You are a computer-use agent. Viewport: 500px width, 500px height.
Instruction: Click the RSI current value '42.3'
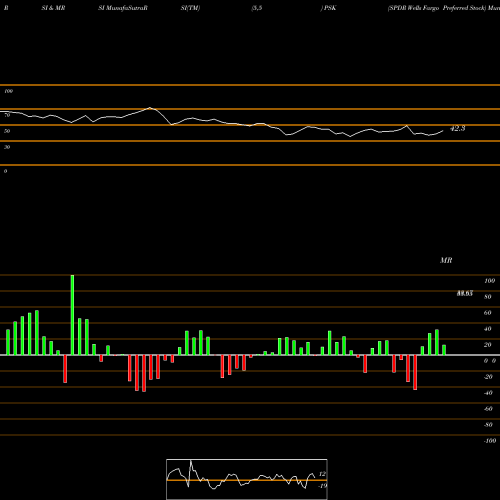click(x=457, y=128)
